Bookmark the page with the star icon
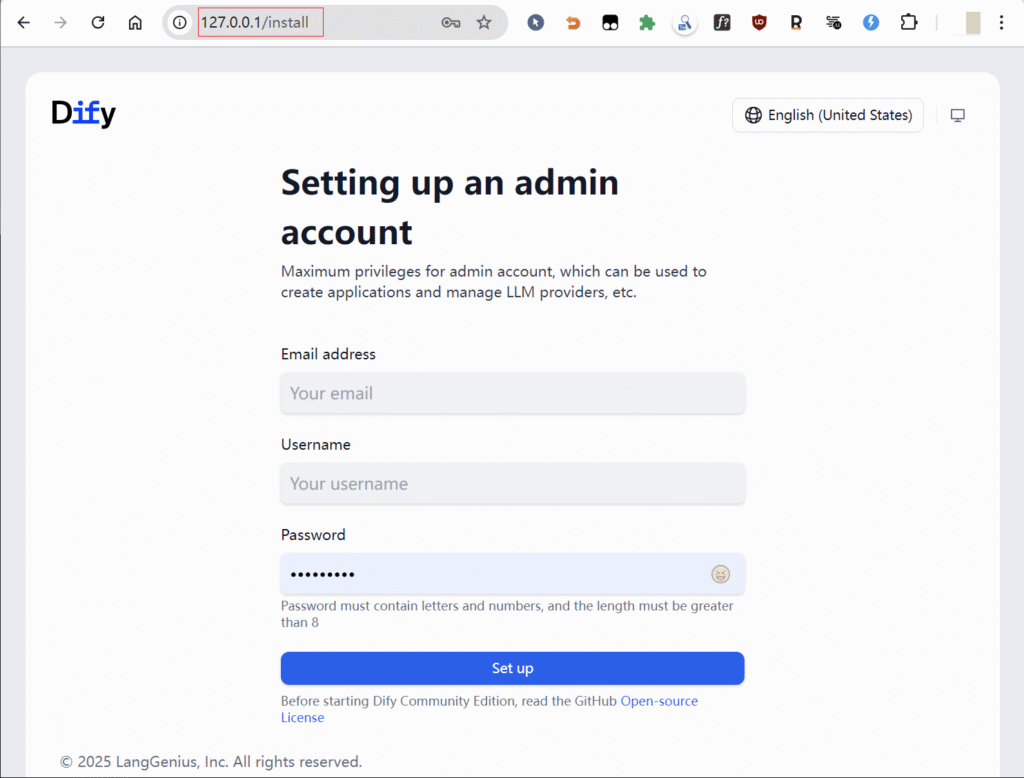Screen dimensions: 1024x778 point(484,22)
